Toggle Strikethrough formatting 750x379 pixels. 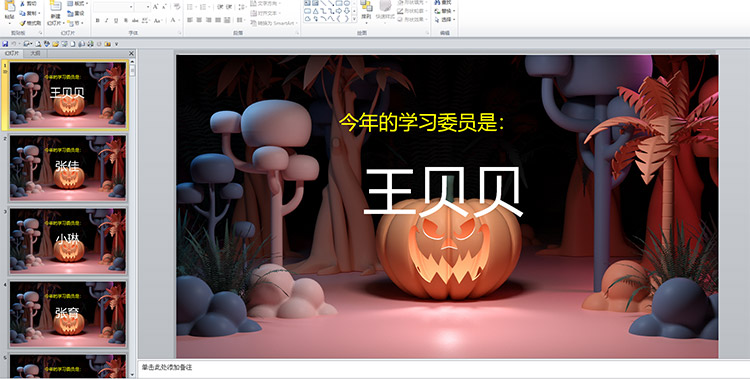[135, 21]
